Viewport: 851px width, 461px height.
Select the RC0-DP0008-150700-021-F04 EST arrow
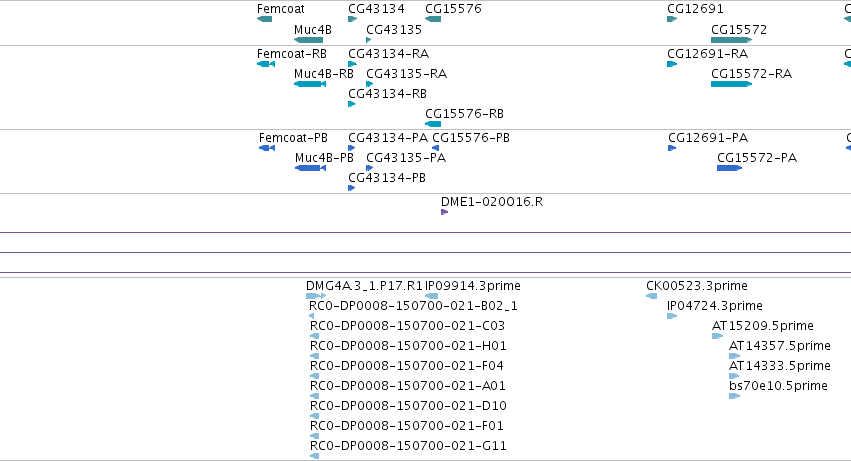[314, 376]
